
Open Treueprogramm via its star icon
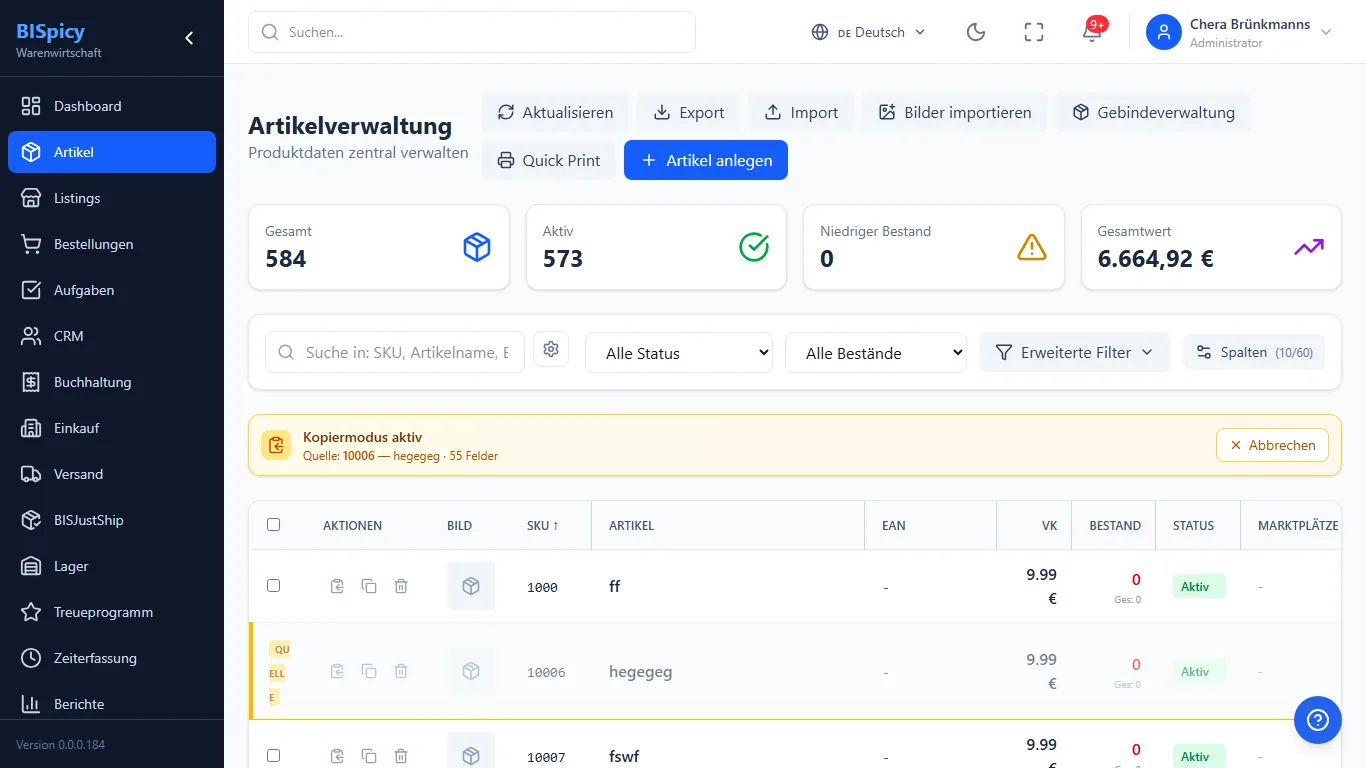pyautogui.click(x=31, y=612)
